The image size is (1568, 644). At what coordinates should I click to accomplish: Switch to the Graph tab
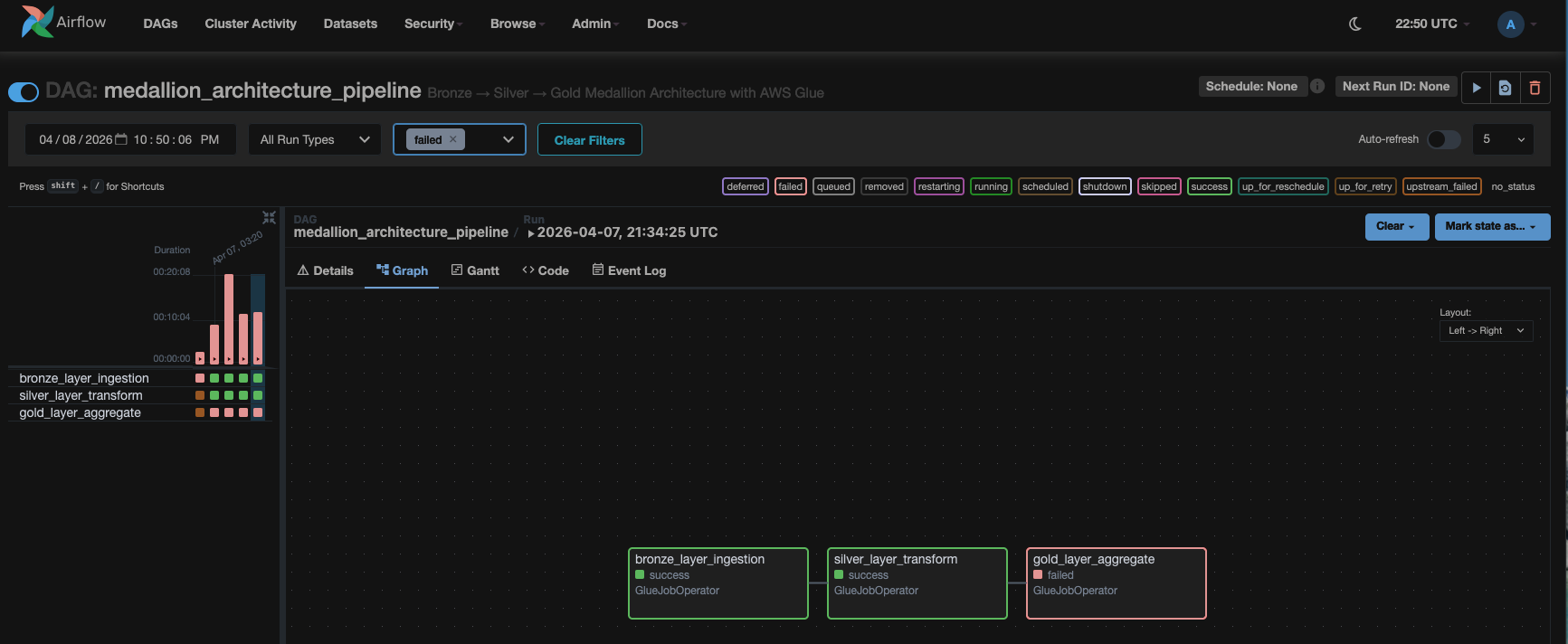point(402,270)
